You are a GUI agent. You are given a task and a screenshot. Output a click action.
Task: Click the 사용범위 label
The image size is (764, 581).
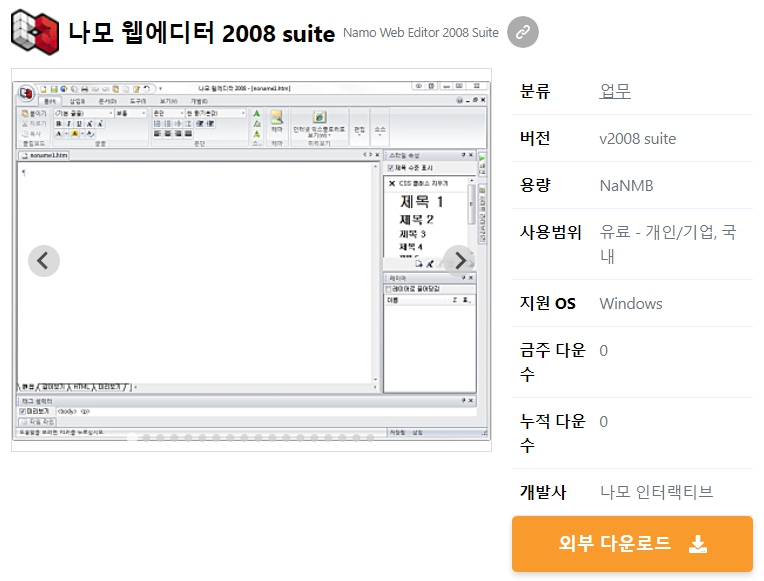[551, 232]
